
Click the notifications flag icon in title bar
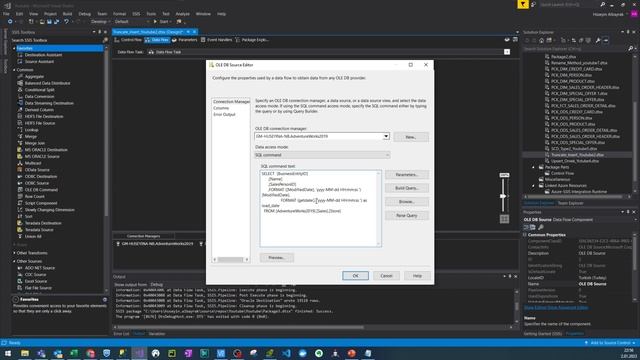(x=523, y=4)
